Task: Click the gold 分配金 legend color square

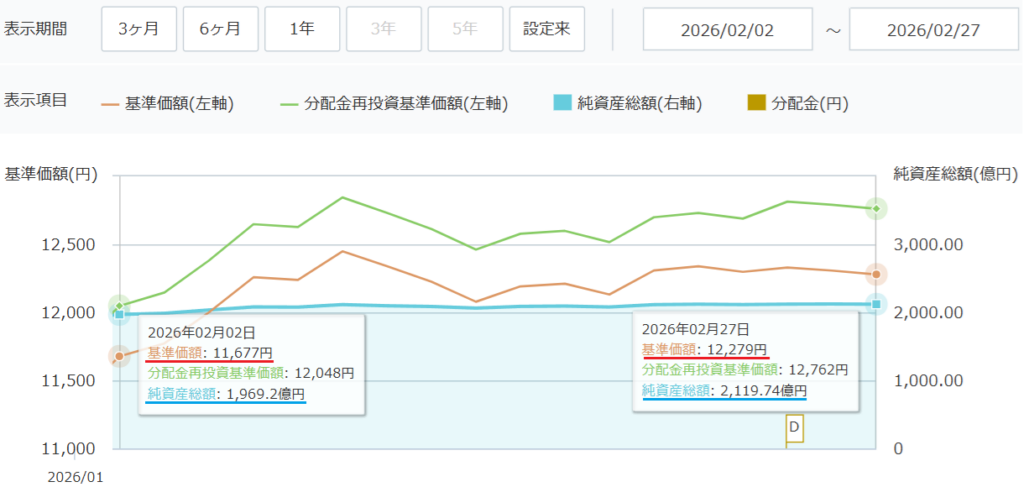Action: 756,102
